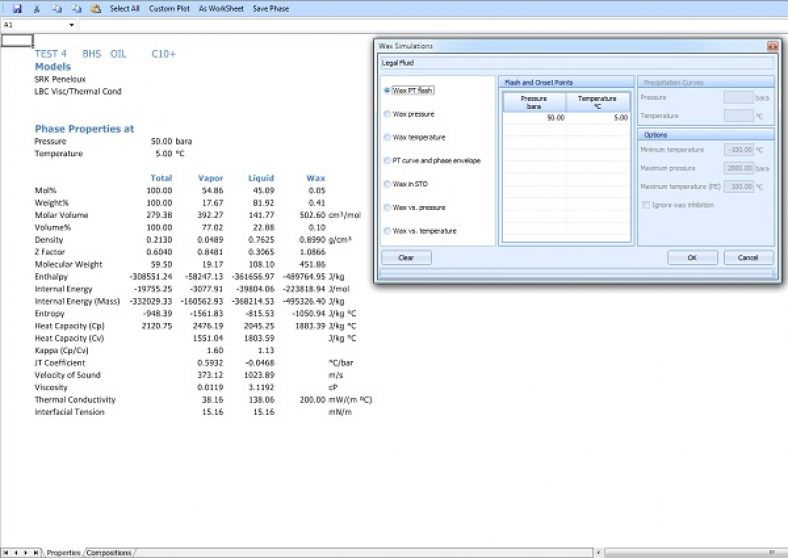
Task: Select PT curve and phase envelope option
Action: [x=387, y=160]
